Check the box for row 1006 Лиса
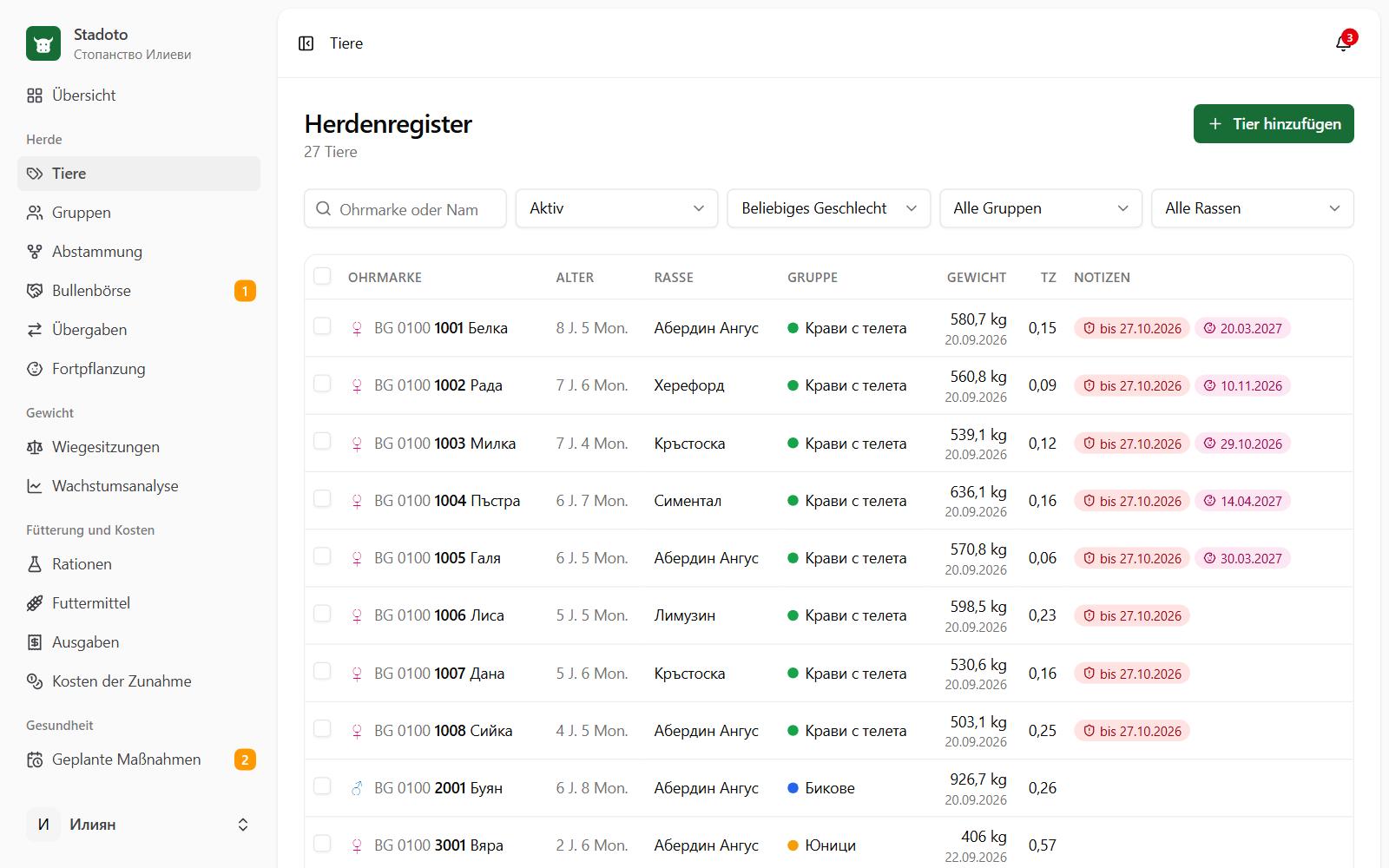The height and width of the screenshot is (868, 1389). [x=322, y=614]
